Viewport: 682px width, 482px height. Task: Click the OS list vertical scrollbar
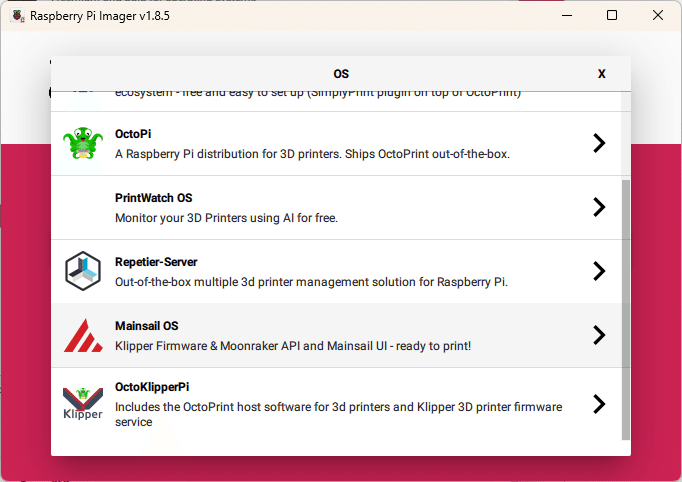626,309
